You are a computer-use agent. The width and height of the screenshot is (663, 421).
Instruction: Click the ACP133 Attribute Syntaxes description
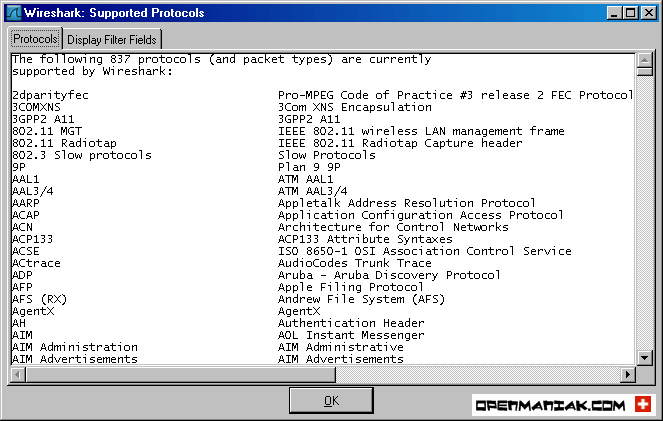pos(365,239)
